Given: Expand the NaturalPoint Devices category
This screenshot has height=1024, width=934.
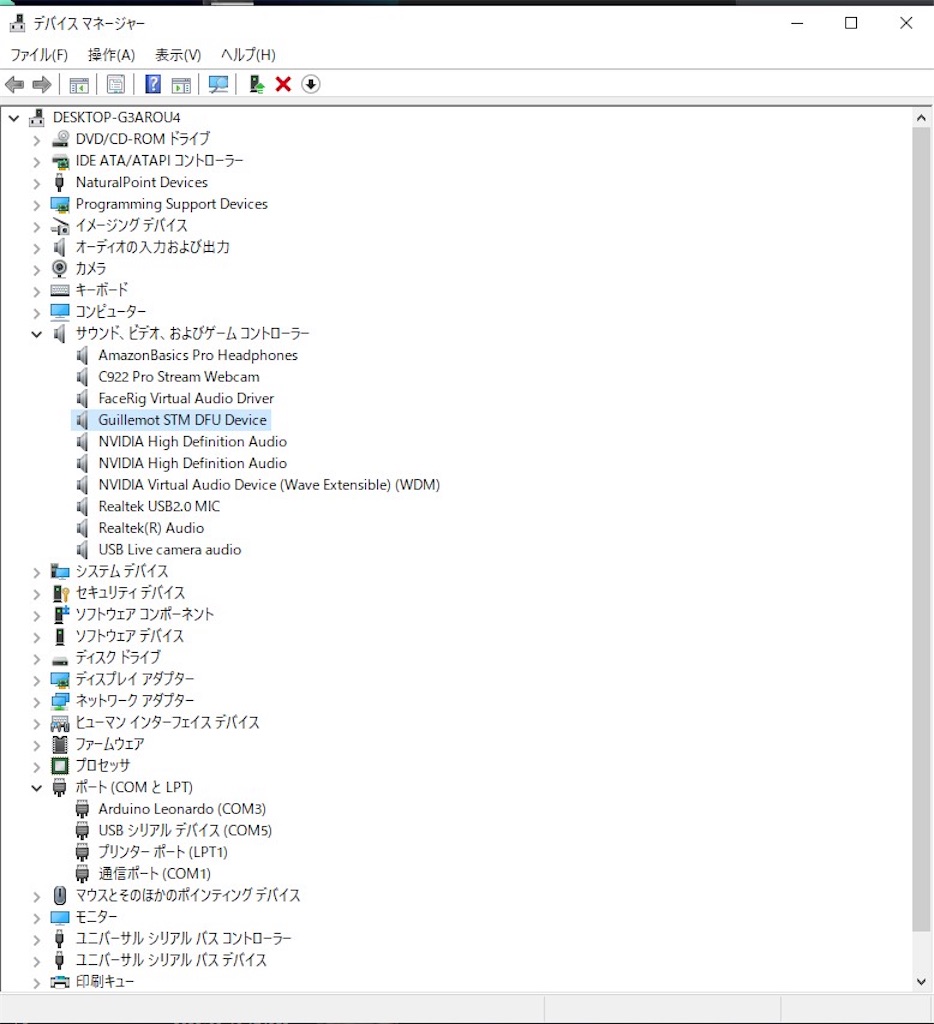Looking at the screenshot, I should 37,184.
